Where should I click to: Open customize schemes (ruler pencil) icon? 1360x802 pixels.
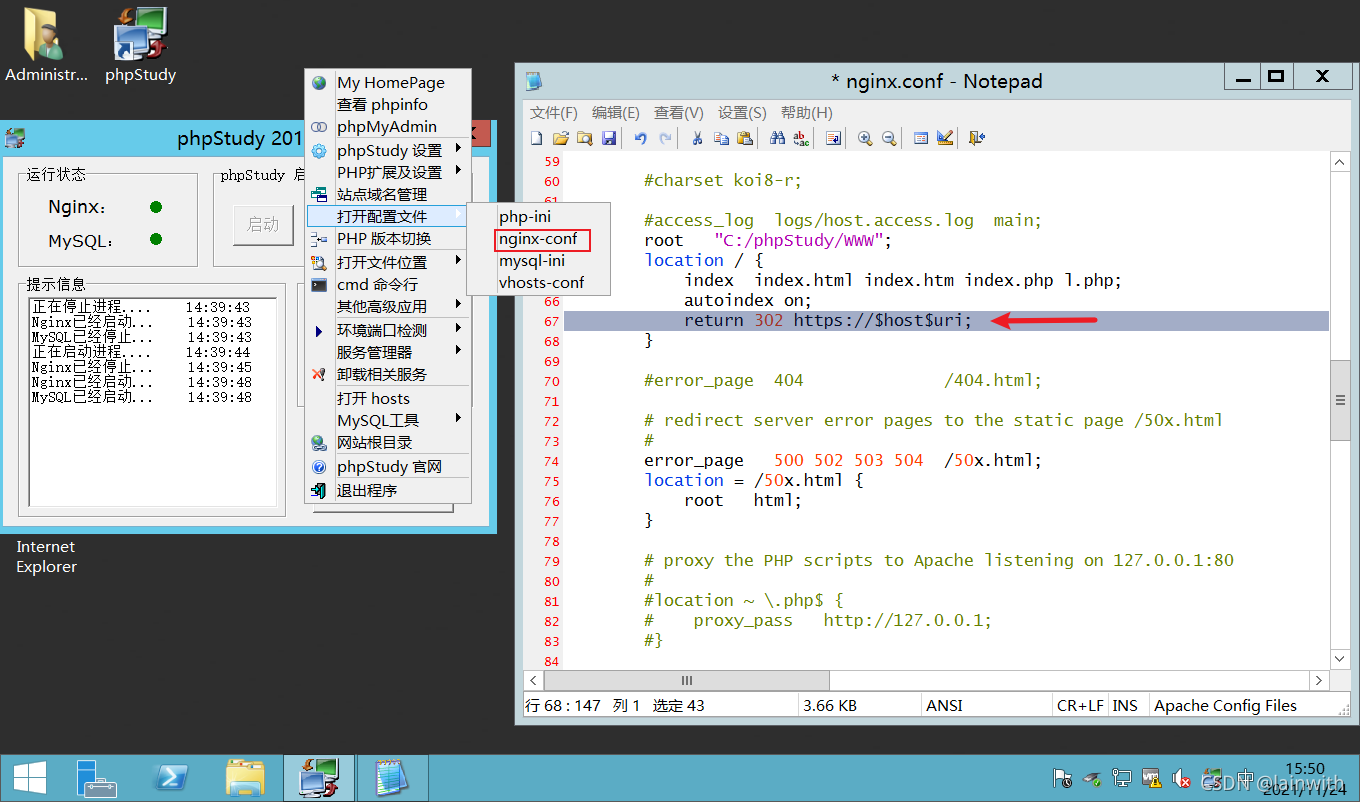tap(945, 138)
